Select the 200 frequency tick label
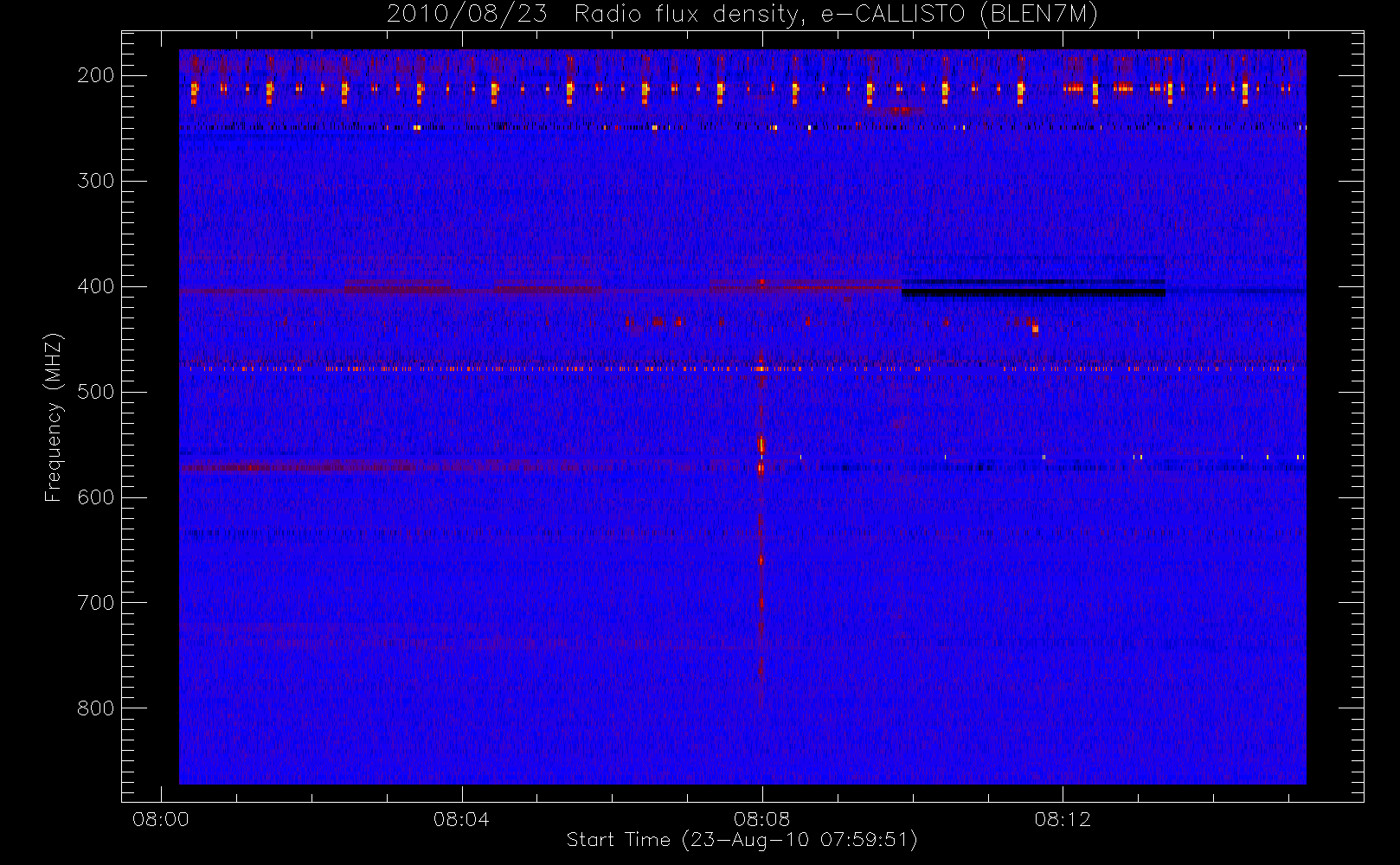 pos(95,75)
